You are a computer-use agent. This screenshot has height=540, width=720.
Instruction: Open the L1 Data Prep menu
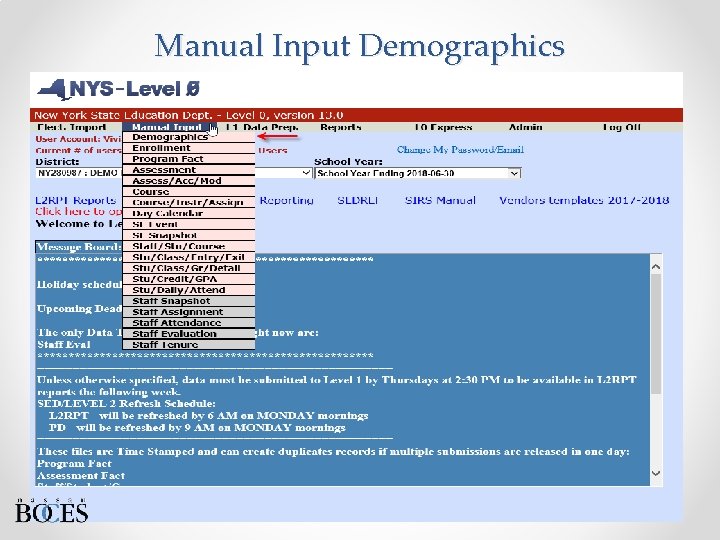262,127
